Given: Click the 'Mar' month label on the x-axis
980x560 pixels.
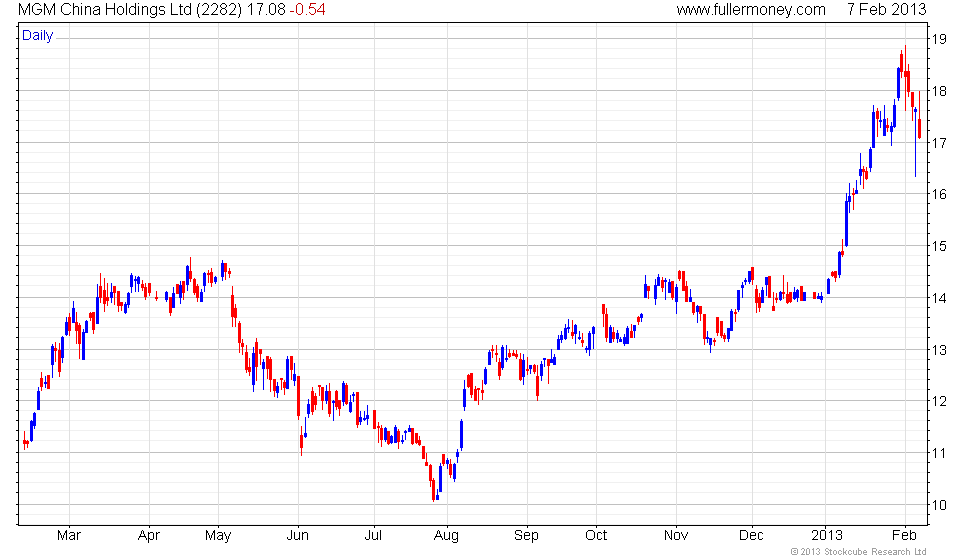Looking at the screenshot, I should click(x=69, y=536).
